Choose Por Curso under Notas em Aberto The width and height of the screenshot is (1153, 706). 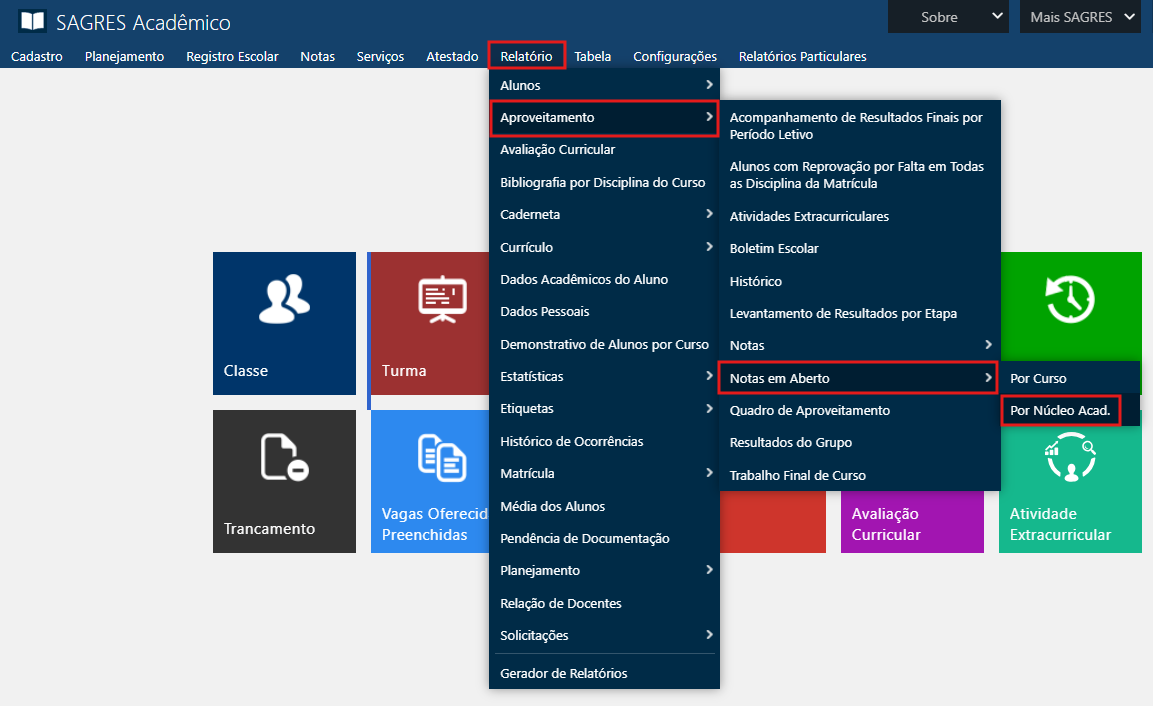1038,378
